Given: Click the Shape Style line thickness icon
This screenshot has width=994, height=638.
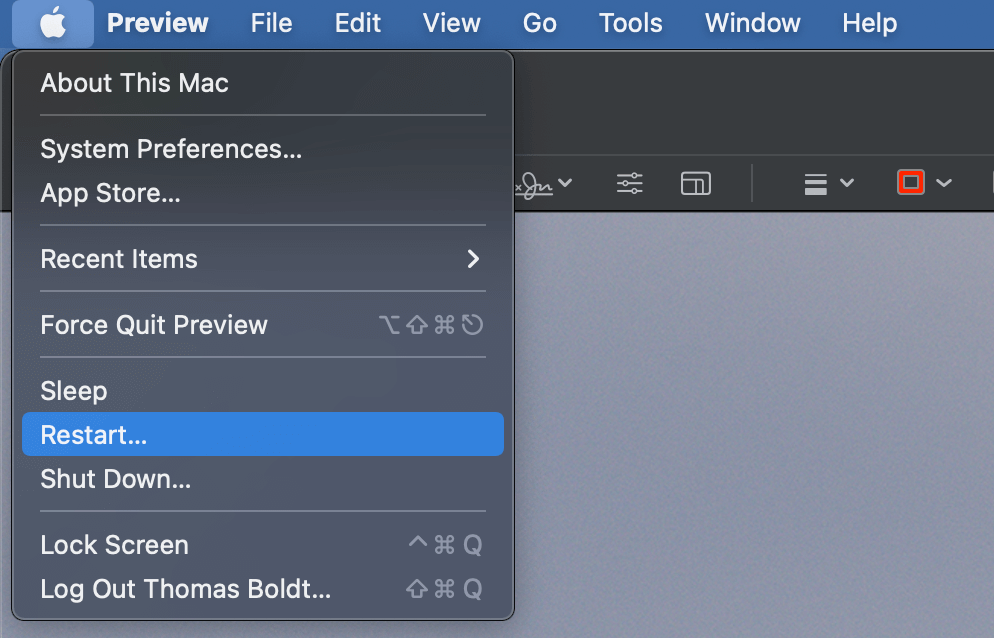Looking at the screenshot, I should point(815,184).
